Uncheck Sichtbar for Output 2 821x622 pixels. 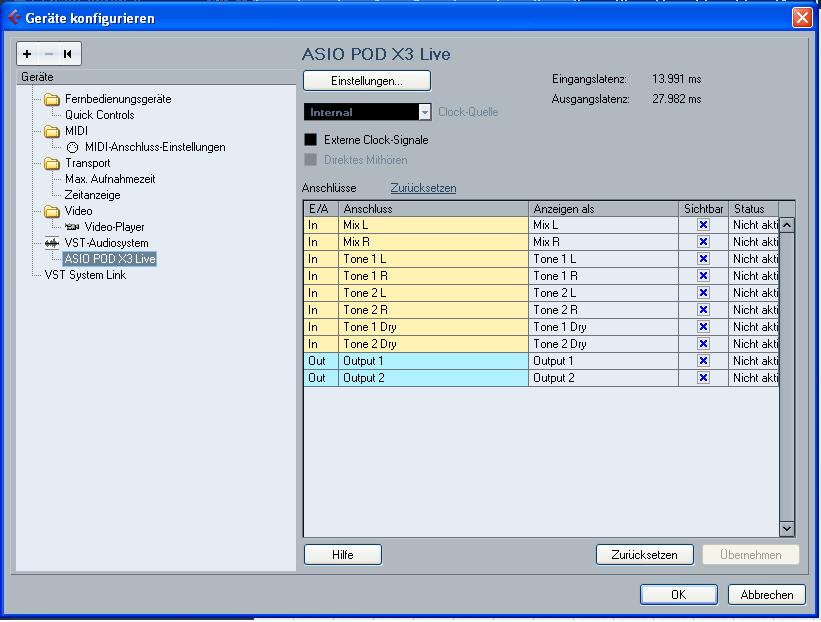pos(703,377)
